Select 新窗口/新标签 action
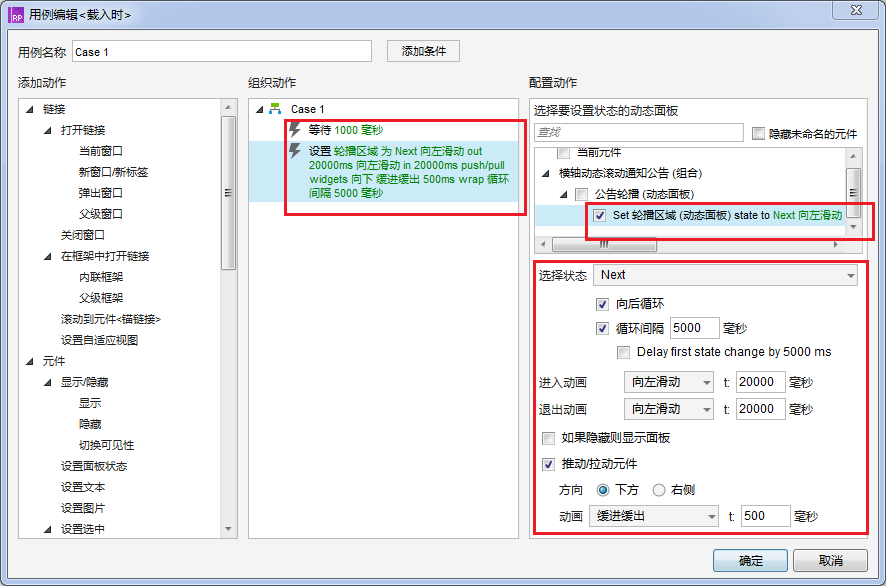 click(x=113, y=172)
